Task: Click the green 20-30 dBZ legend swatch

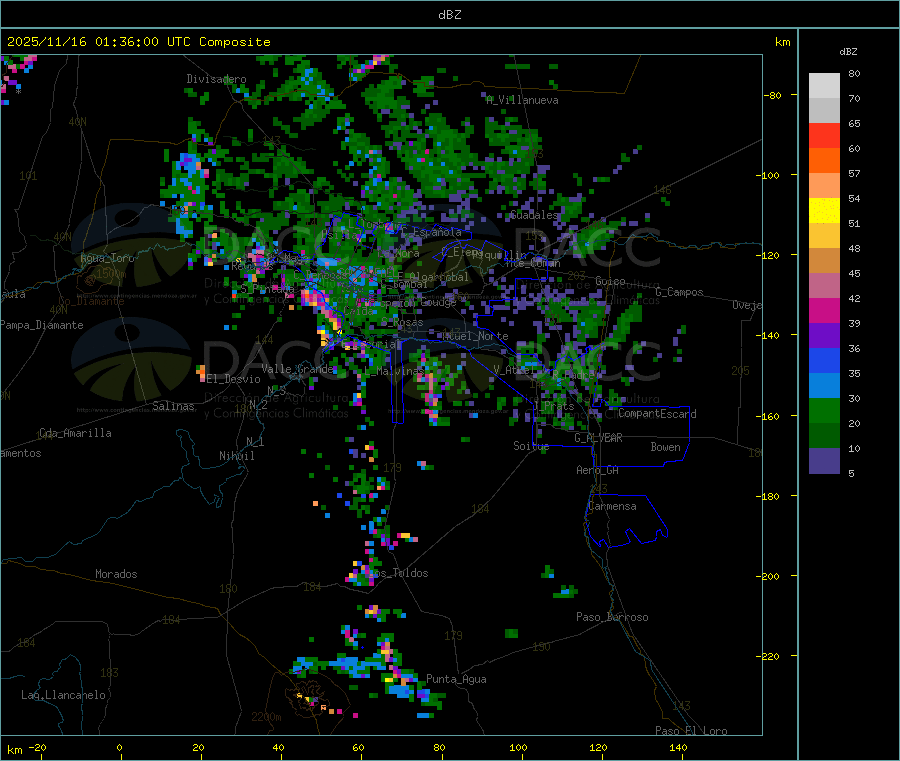Action: coord(824,410)
